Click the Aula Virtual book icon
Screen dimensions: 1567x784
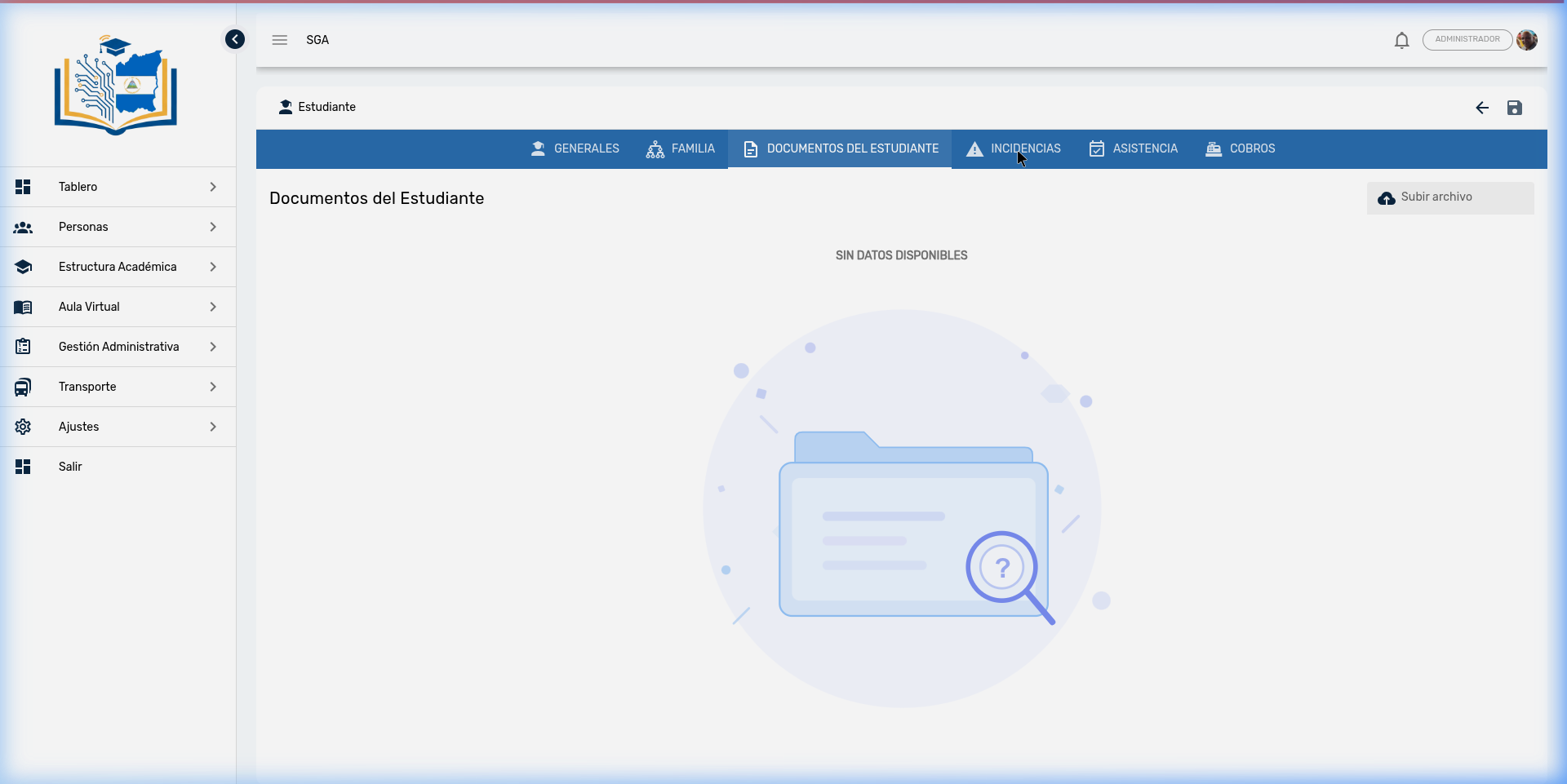[23, 307]
